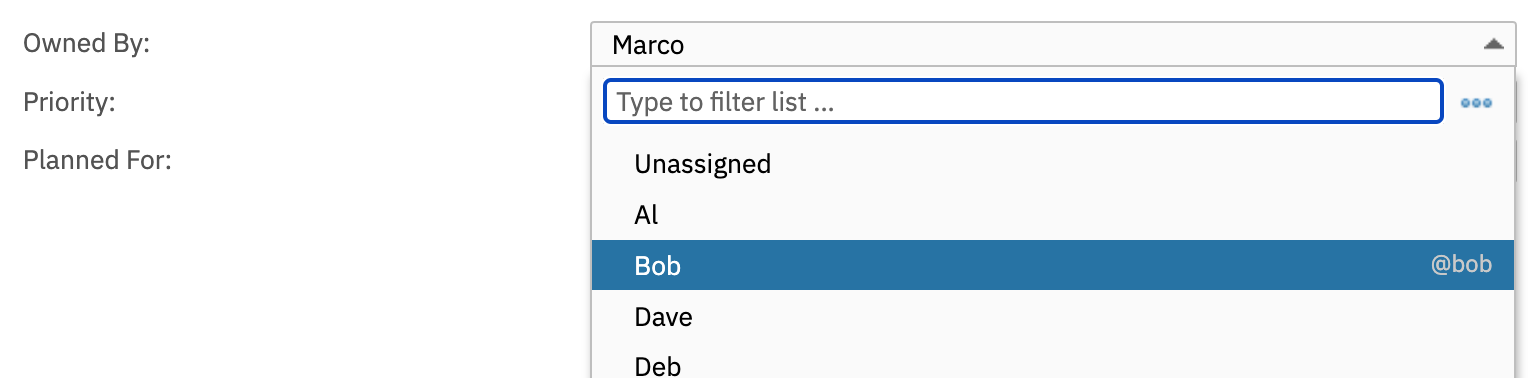The height and width of the screenshot is (378, 1528).
Task: Click the Priority field label
Action: [x=70, y=101]
